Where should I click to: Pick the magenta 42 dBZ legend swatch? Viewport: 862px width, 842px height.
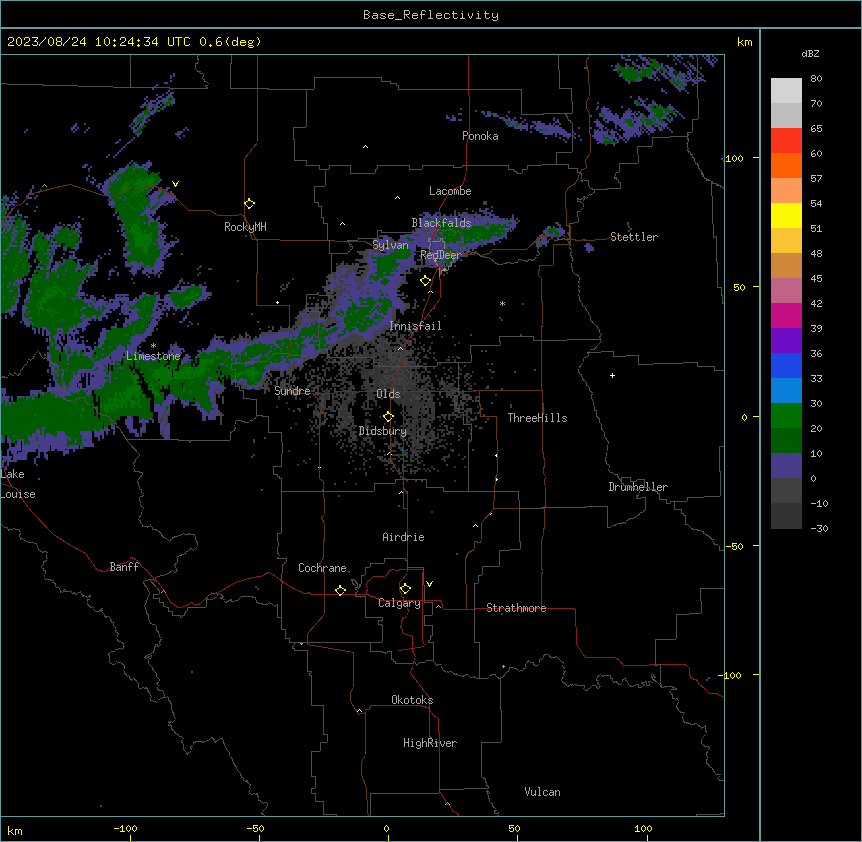pyautogui.click(x=786, y=315)
